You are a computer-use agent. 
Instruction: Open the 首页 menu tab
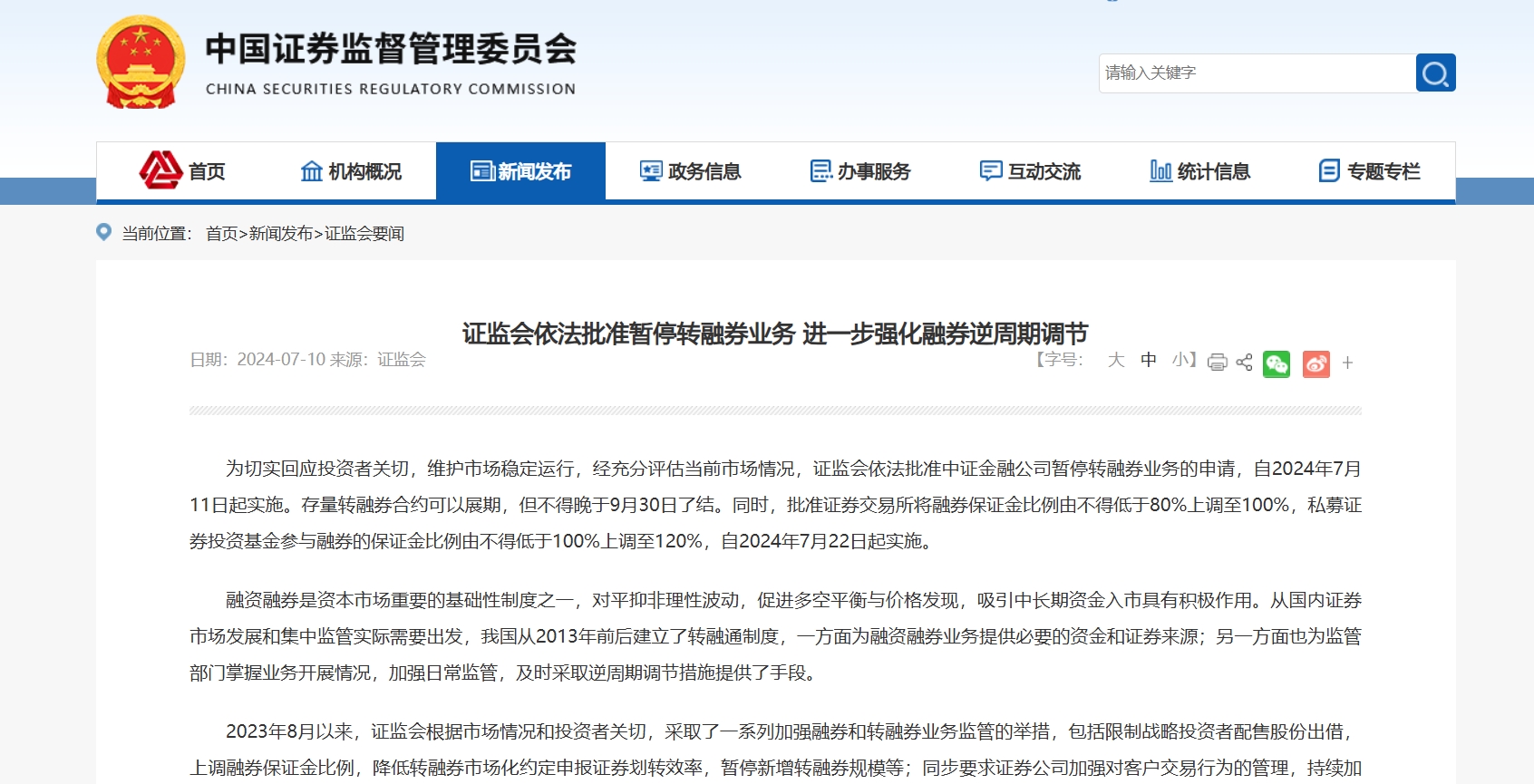(181, 171)
